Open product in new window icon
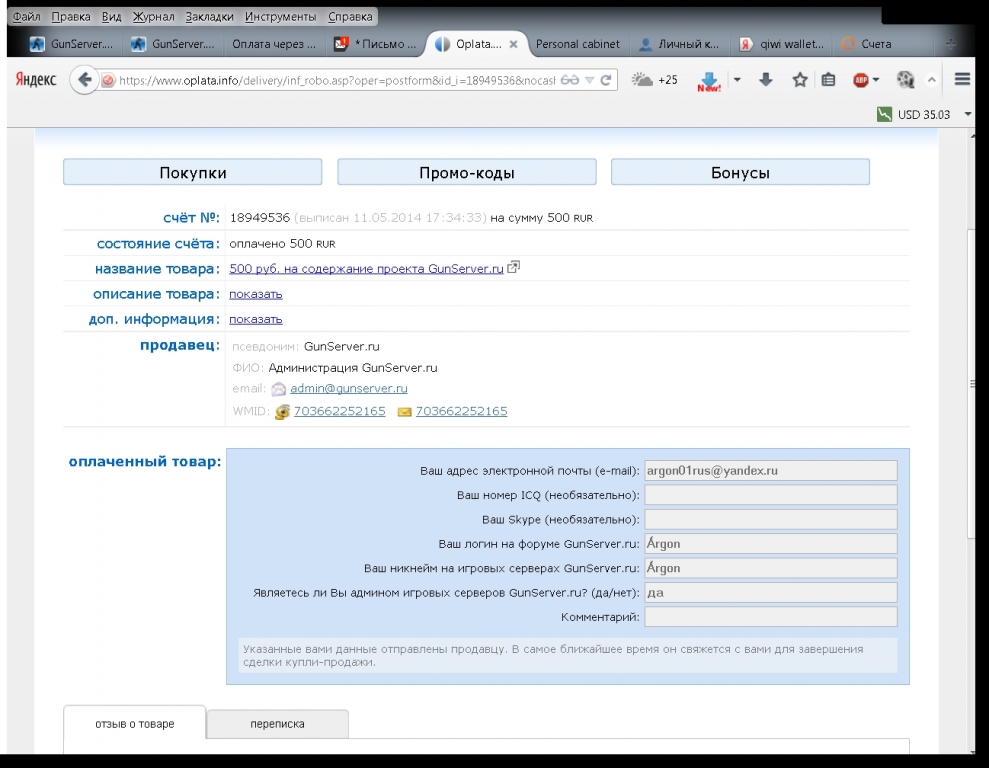989x768 pixels. pyautogui.click(x=514, y=268)
